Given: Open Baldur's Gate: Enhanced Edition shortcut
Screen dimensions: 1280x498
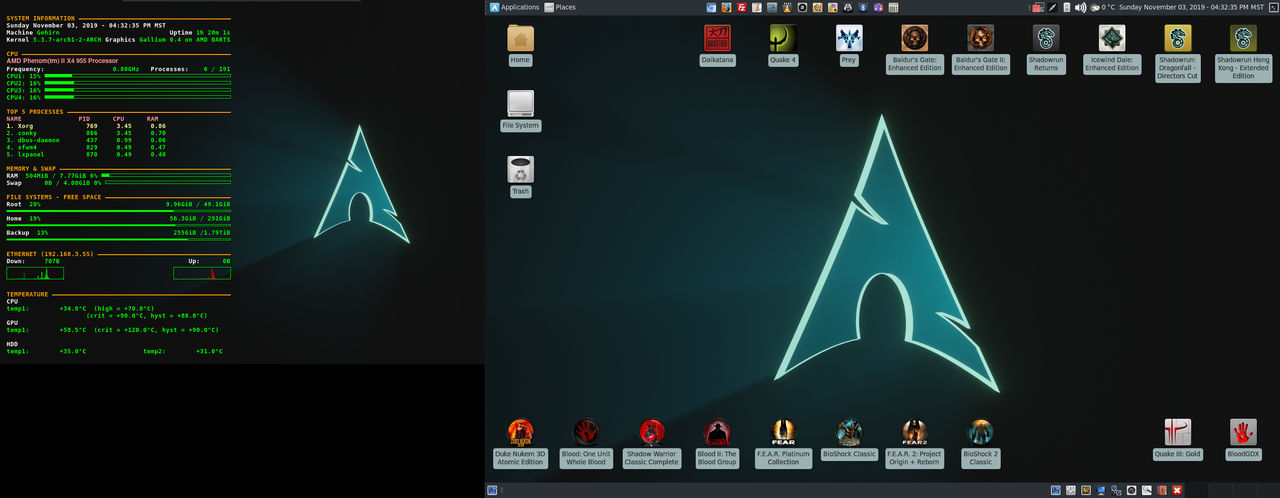Looking at the screenshot, I should point(914,38).
